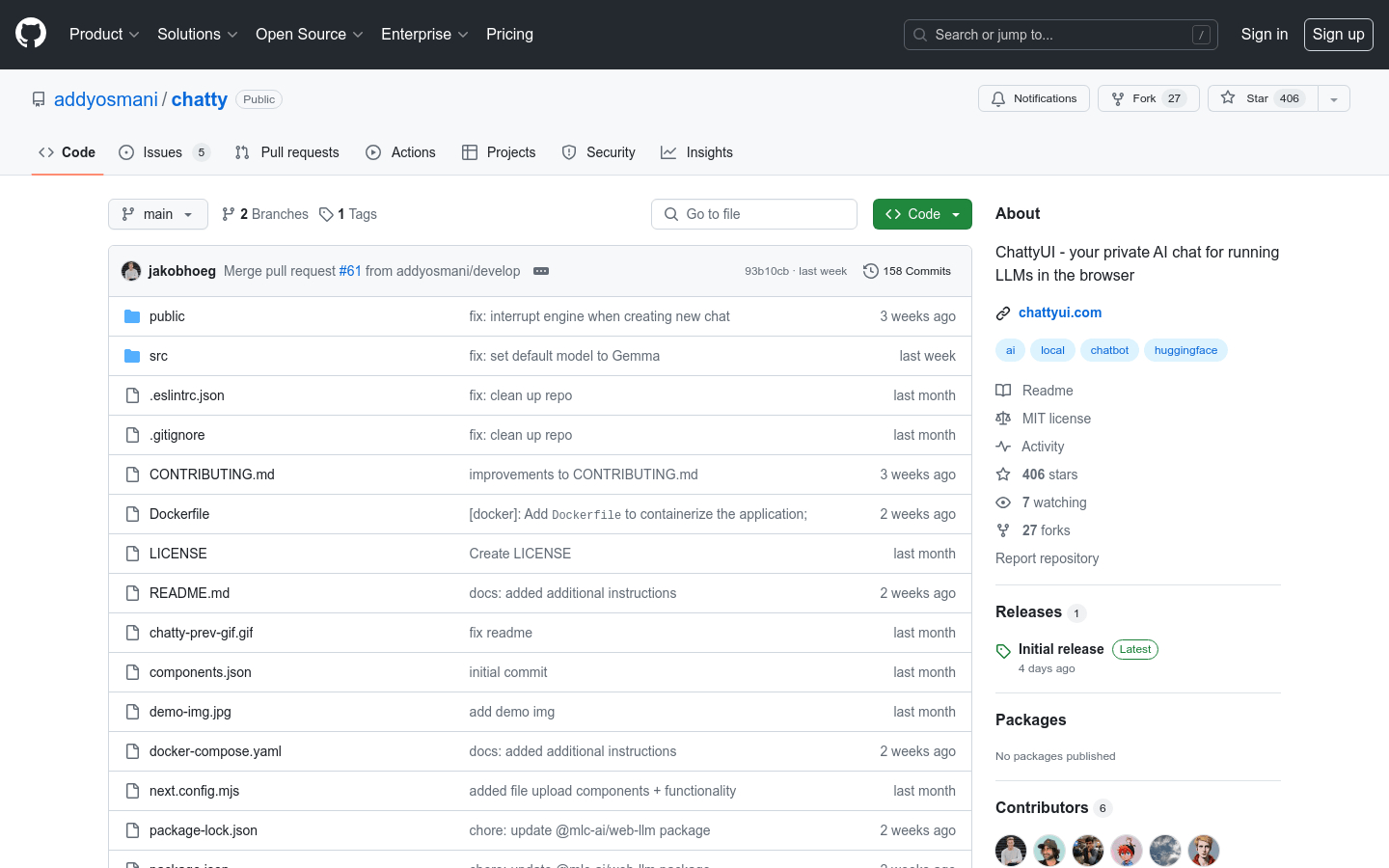Select the huggingface topic tag
This screenshot has width=1389, height=868.
[1185, 350]
